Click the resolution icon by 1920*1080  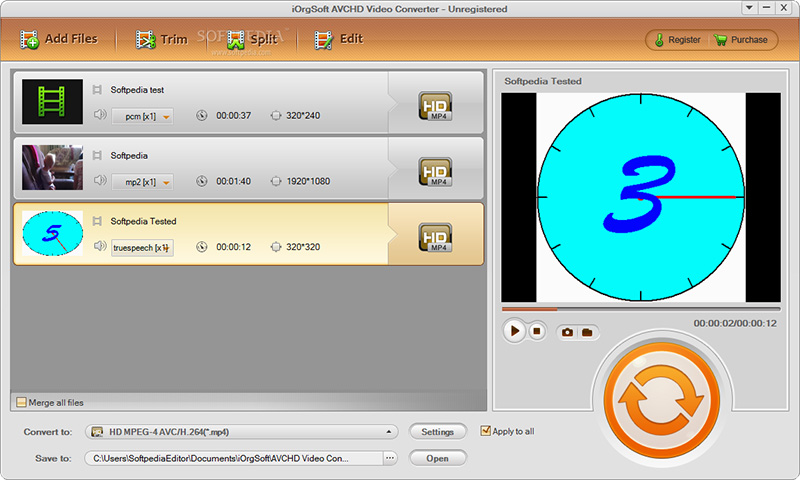click(276, 181)
